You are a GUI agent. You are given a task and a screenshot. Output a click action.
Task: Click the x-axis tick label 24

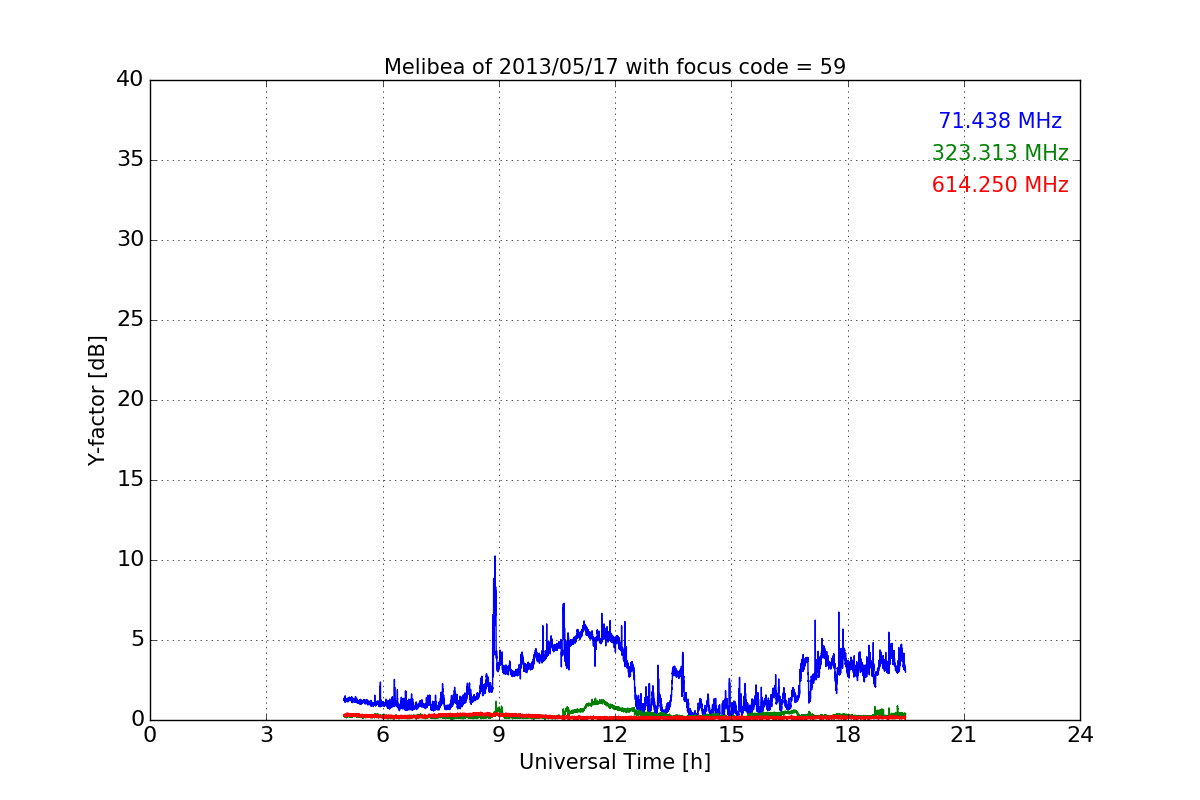click(1080, 735)
